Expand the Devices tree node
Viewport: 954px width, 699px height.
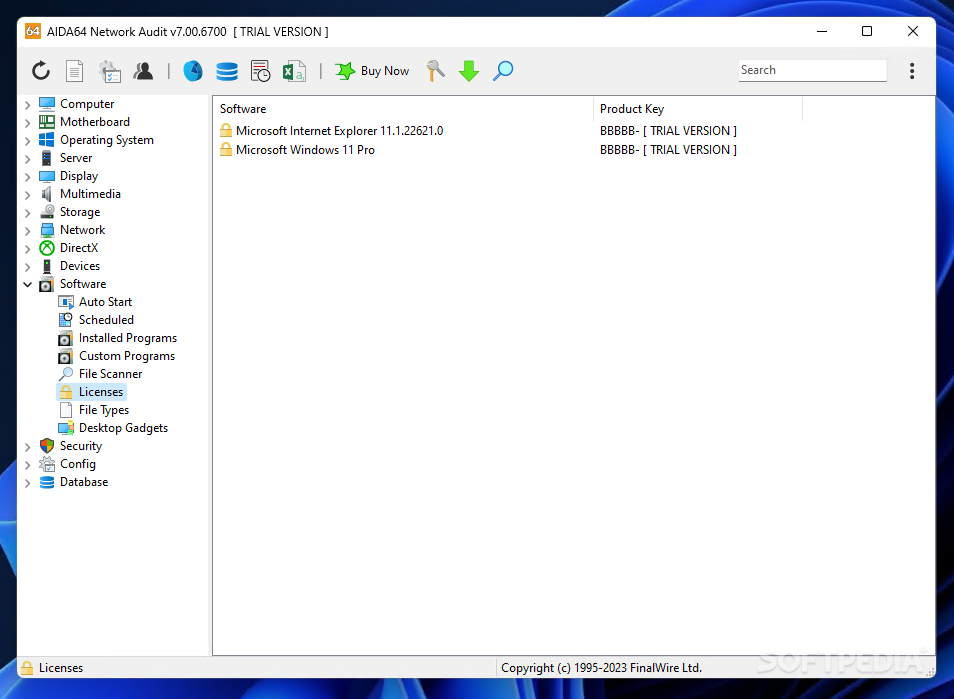tap(27, 266)
